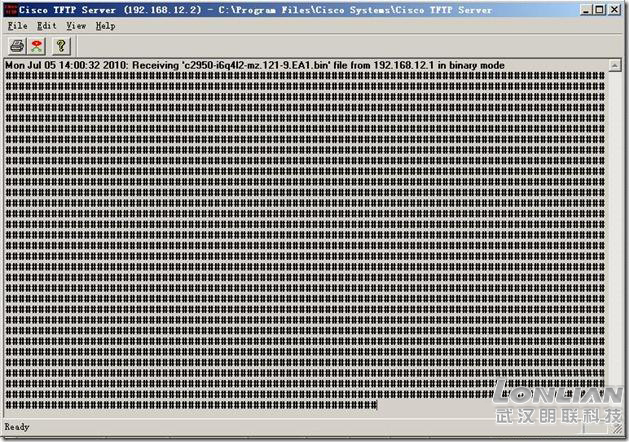Open the View menu

tap(76, 26)
